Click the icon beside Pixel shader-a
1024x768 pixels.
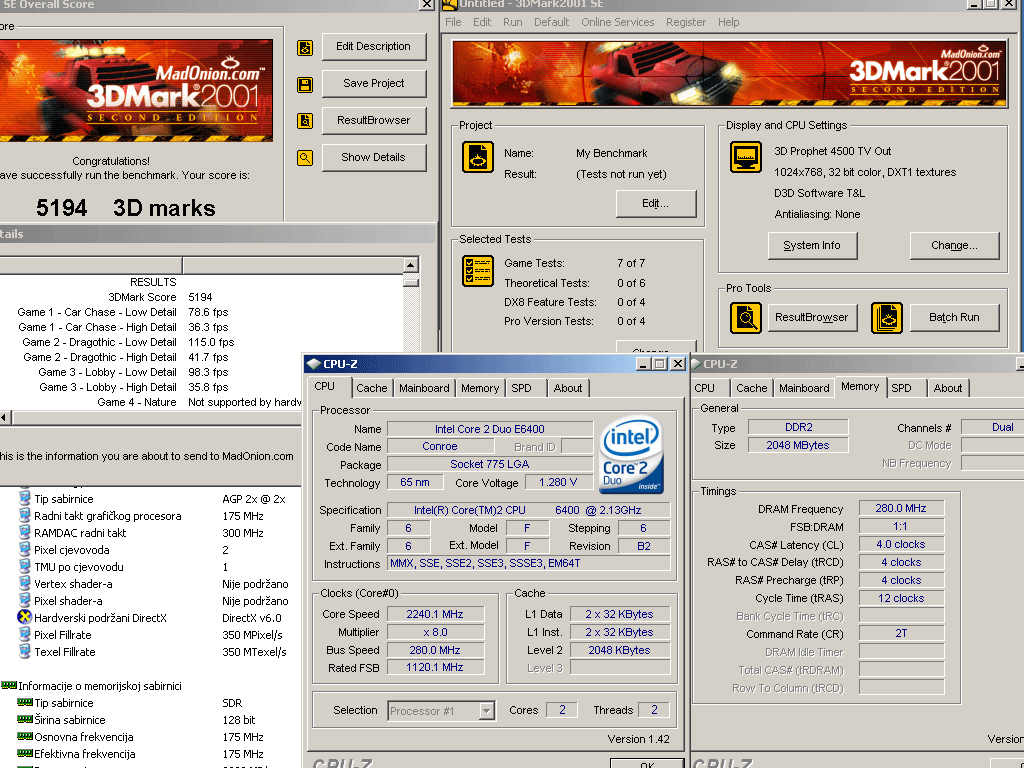(x=25, y=600)
